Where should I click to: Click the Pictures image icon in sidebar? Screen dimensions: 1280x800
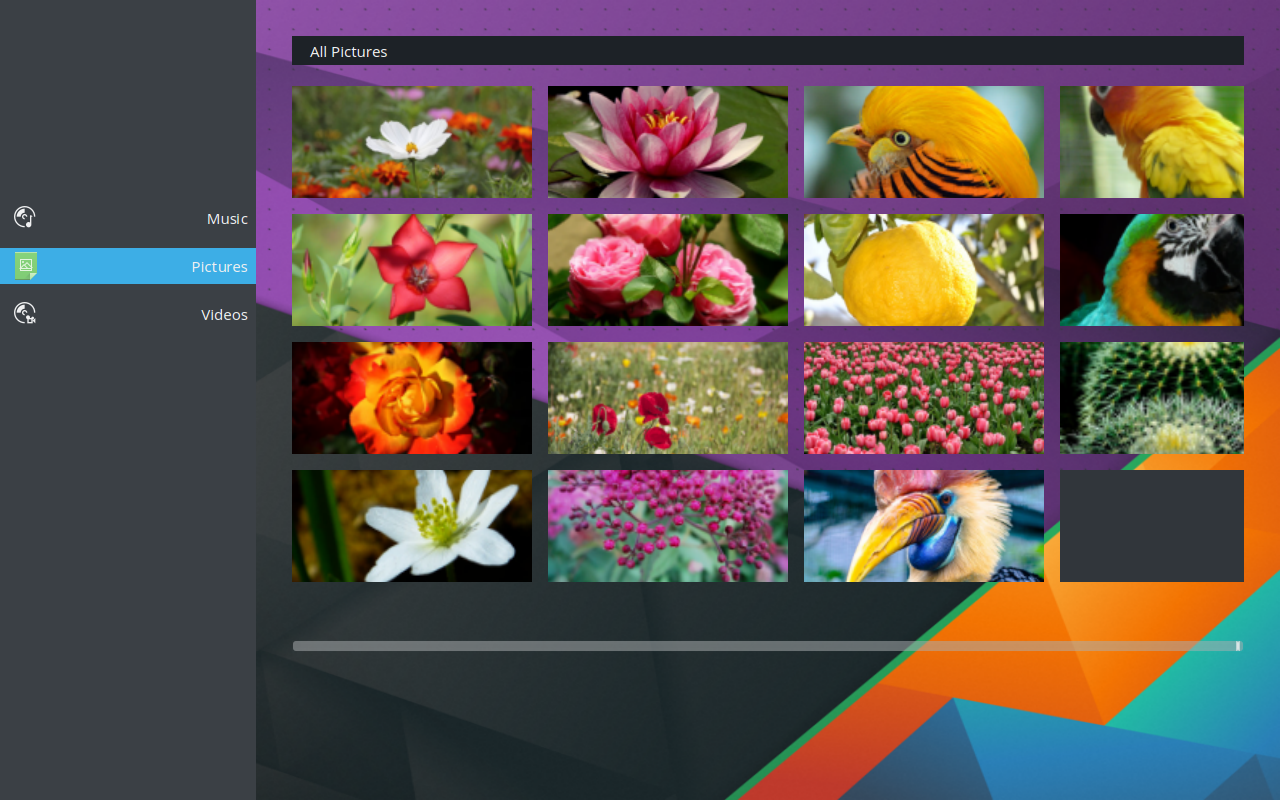pyautogui.click(x=26, y=266)
